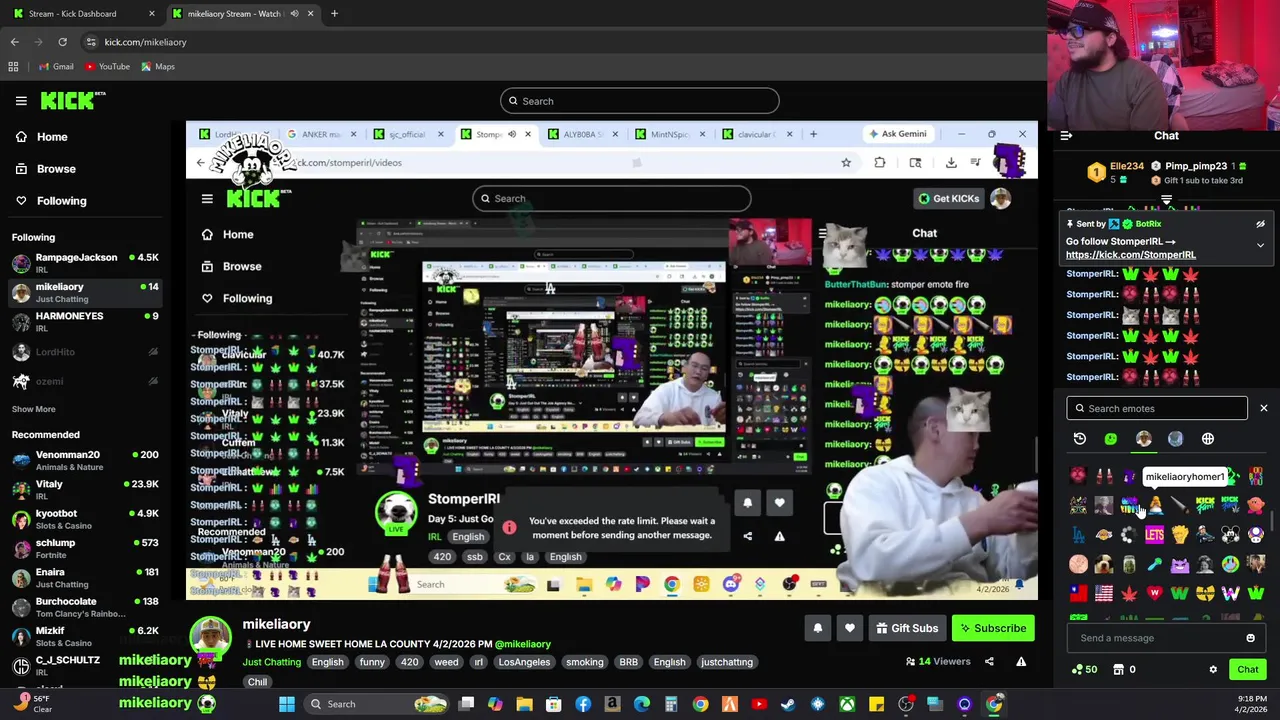Open the Just Chatting category link
1280x720 pixels.
click(x=271, y=662)
